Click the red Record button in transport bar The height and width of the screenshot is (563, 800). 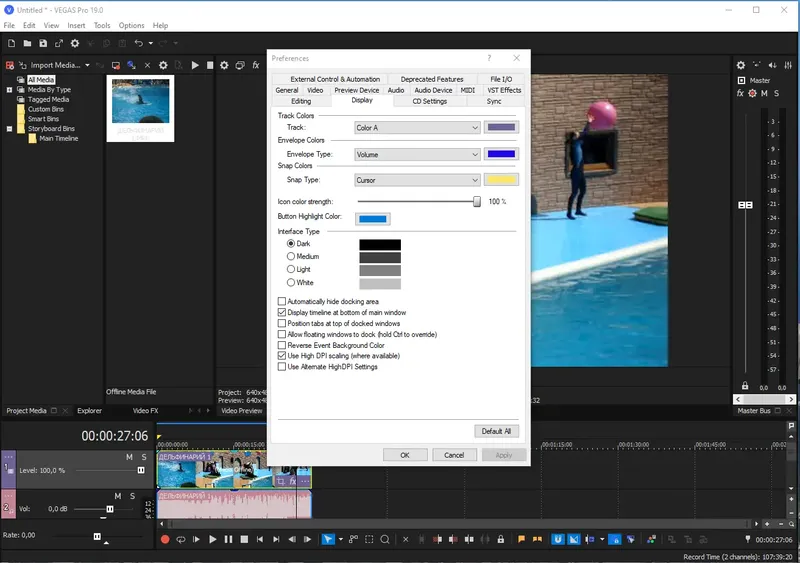[166, 540]
